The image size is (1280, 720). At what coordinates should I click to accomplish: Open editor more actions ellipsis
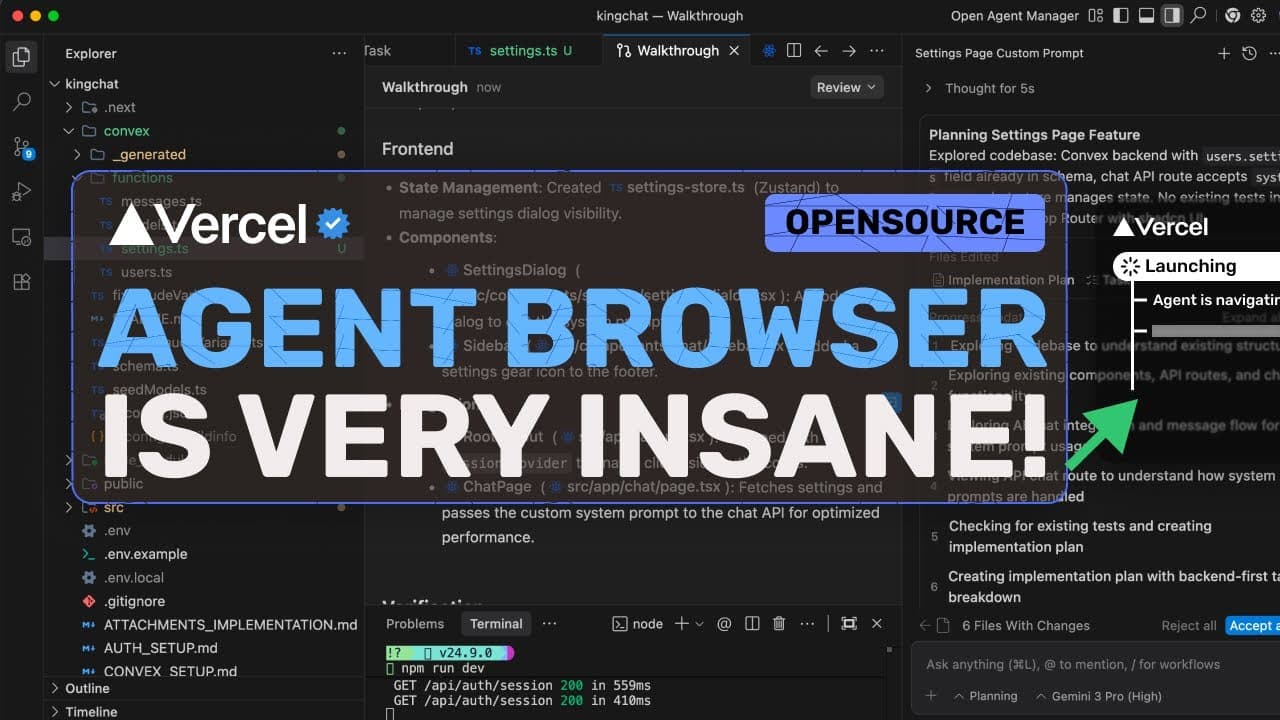(x=877, y=51)
